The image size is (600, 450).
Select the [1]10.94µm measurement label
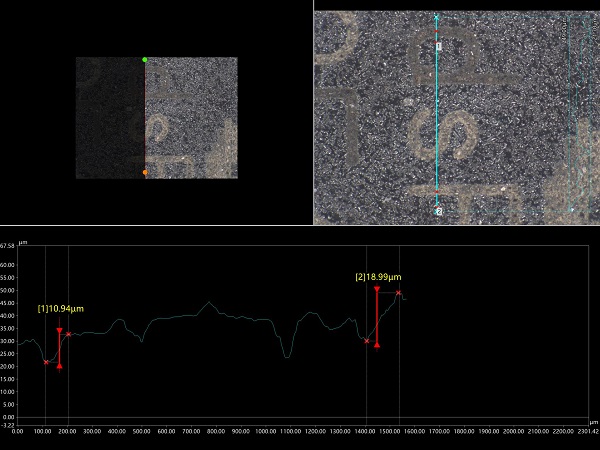click(61, 309)
